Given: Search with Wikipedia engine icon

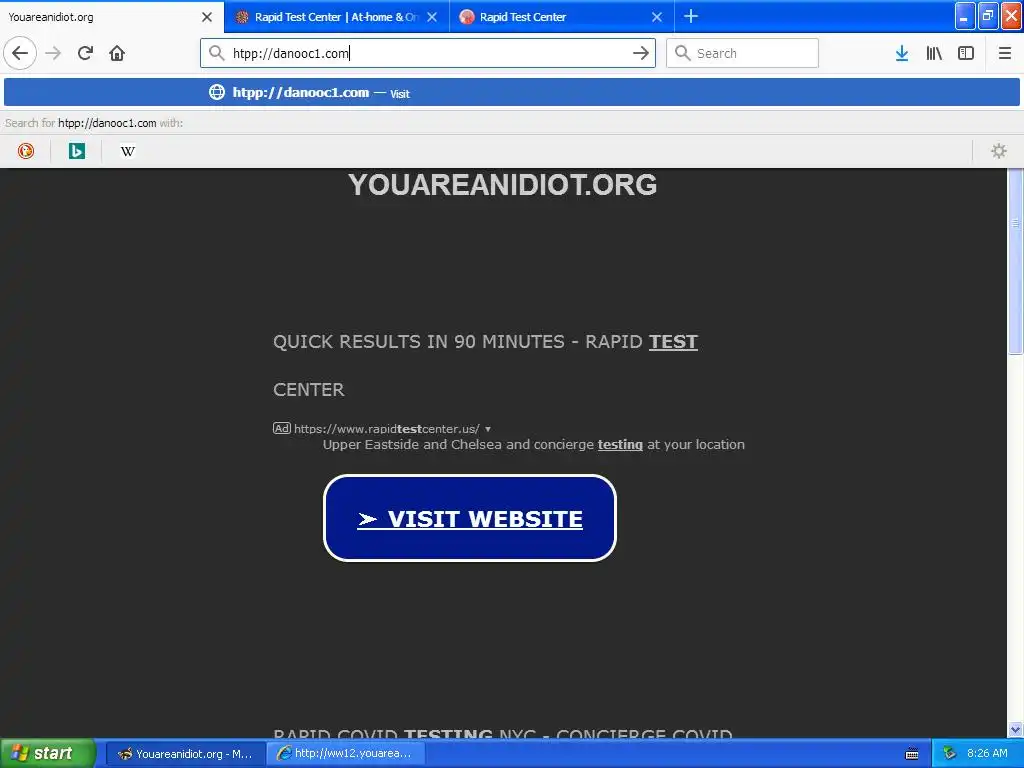Looking at the screenshot, I should (x=127, y=151).
